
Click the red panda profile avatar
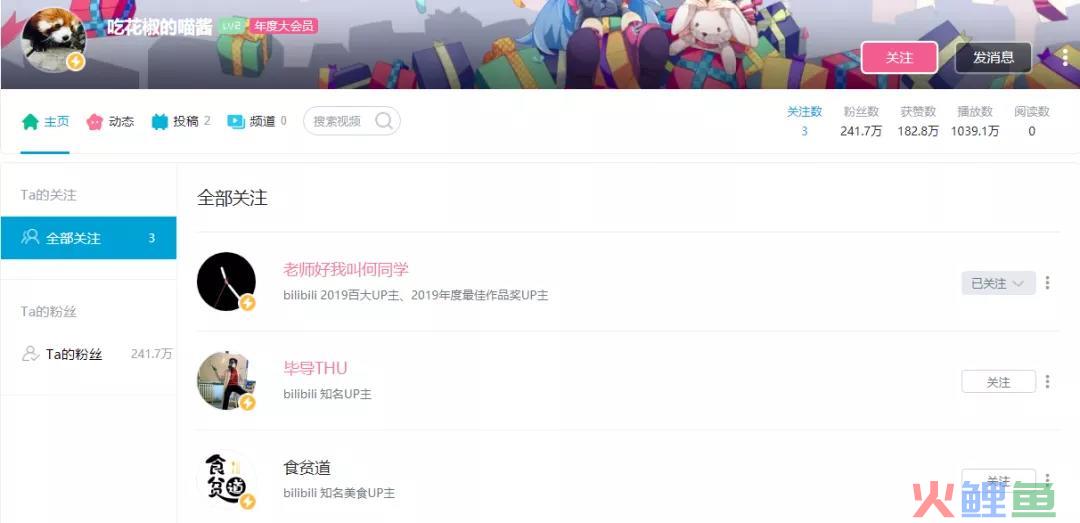pos(53,41)
